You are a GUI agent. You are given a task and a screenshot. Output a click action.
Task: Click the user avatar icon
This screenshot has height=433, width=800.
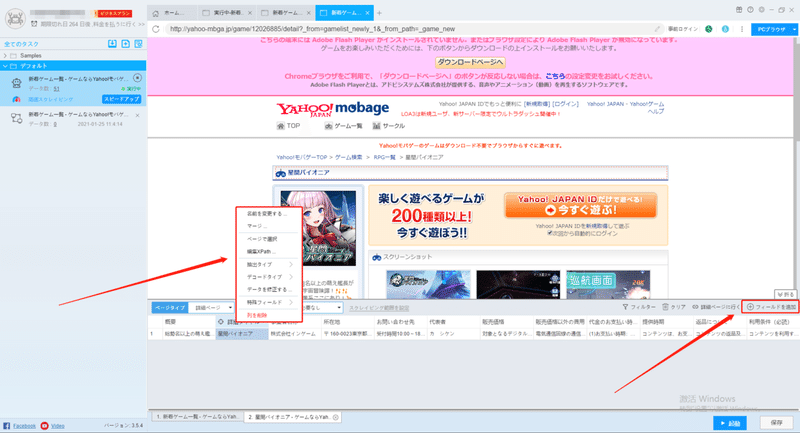(15, 18)
